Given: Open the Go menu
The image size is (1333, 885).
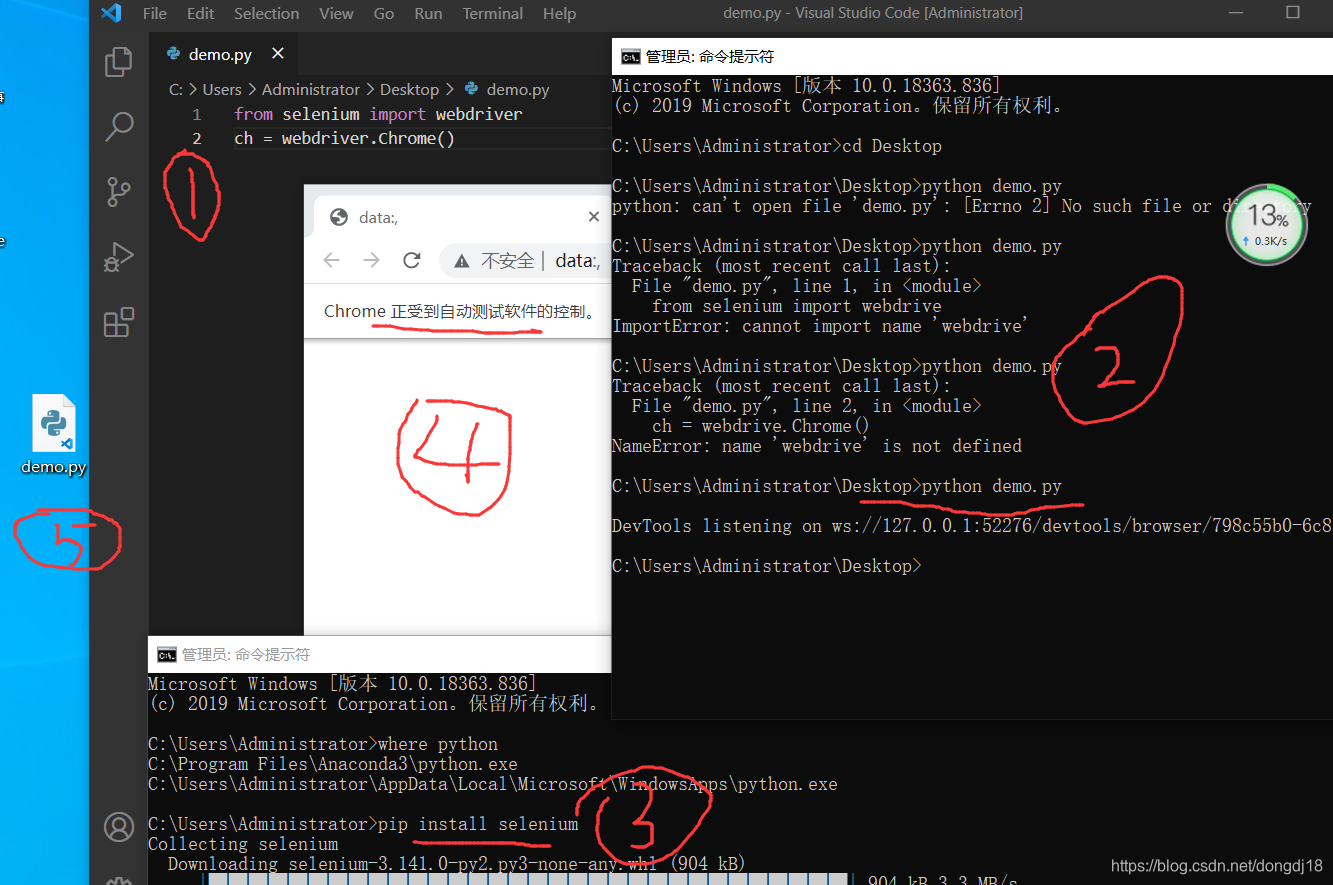Looking at the screenshot, I should click(383, 13).
